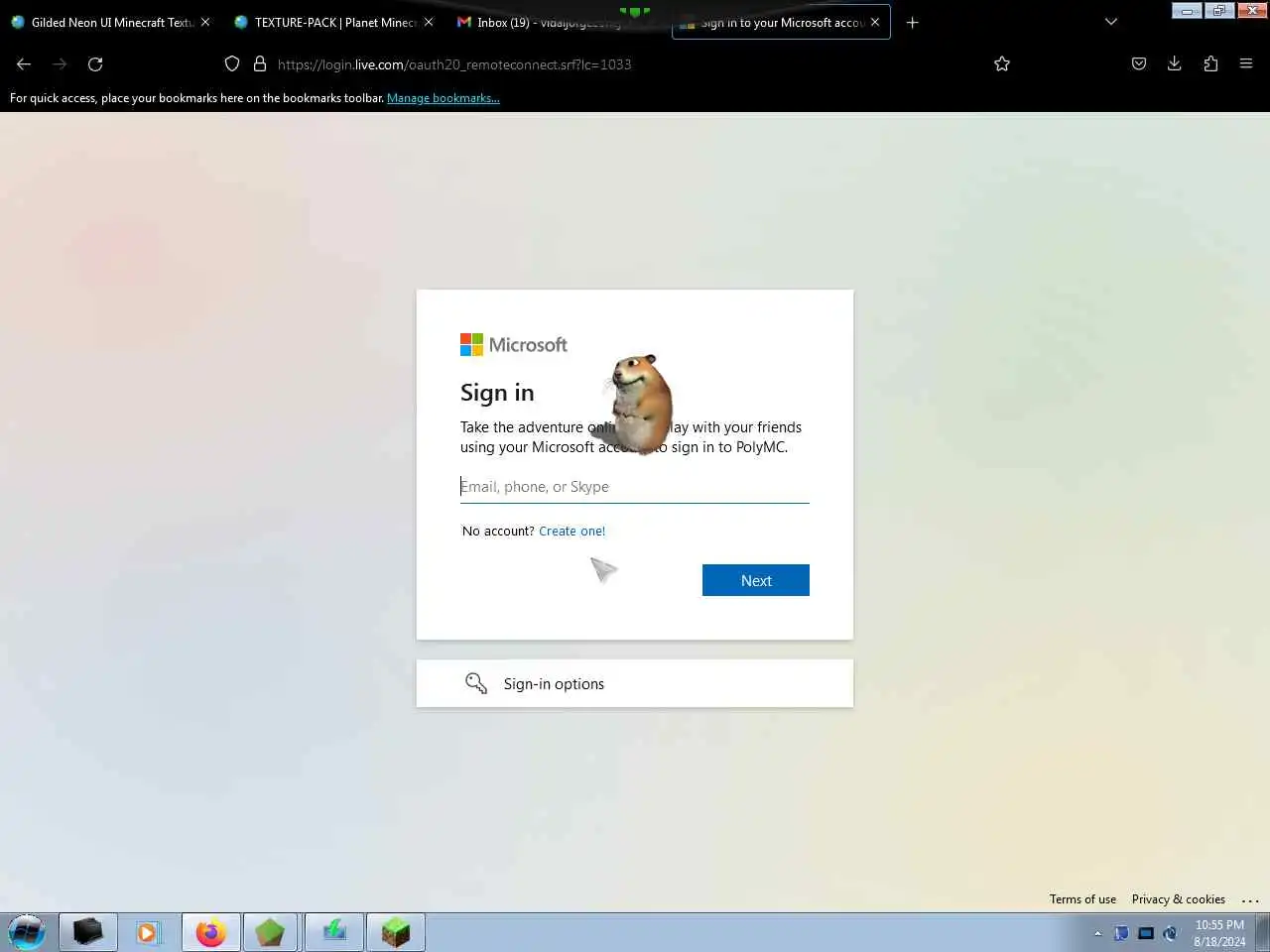Open the Minecraft grass block taskbar icon

pyautogui.click(x=395, y=932)
